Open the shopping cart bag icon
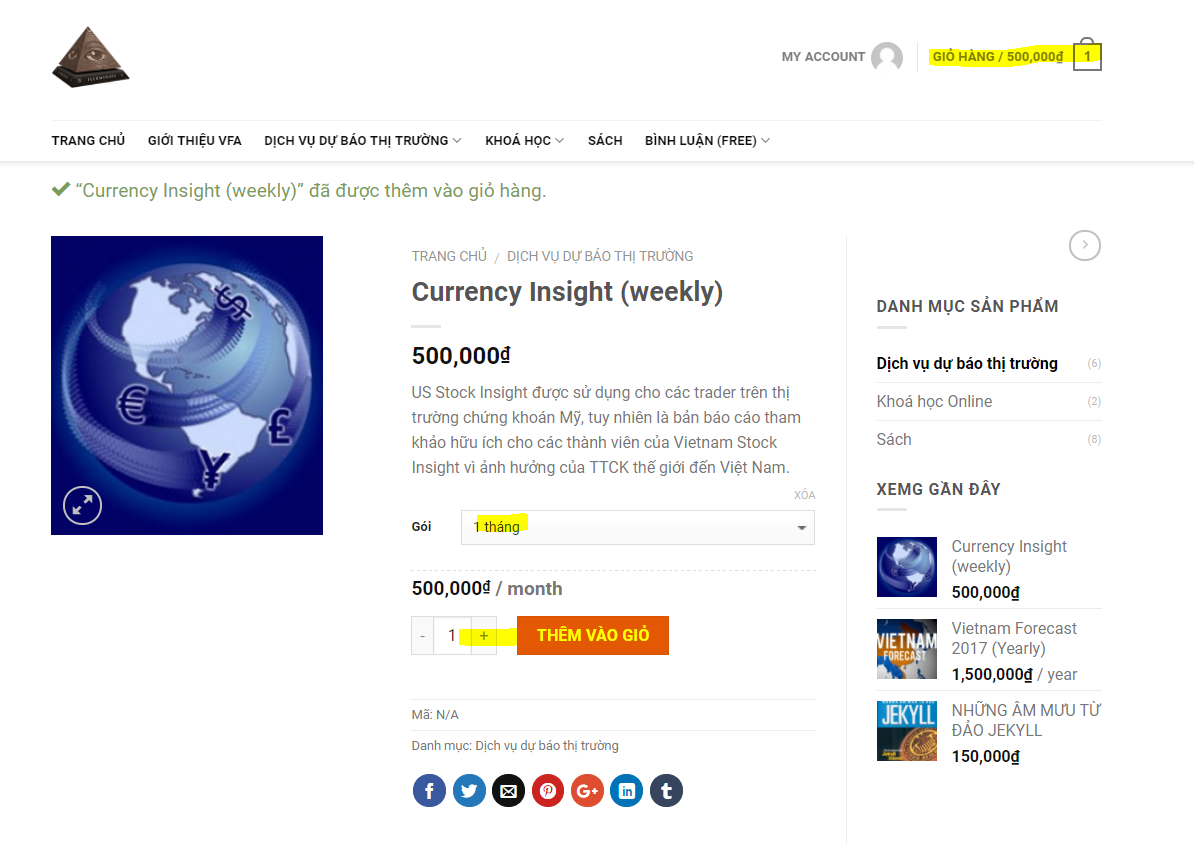This screenshot has height=844, width=1194. coord(1087,57)
